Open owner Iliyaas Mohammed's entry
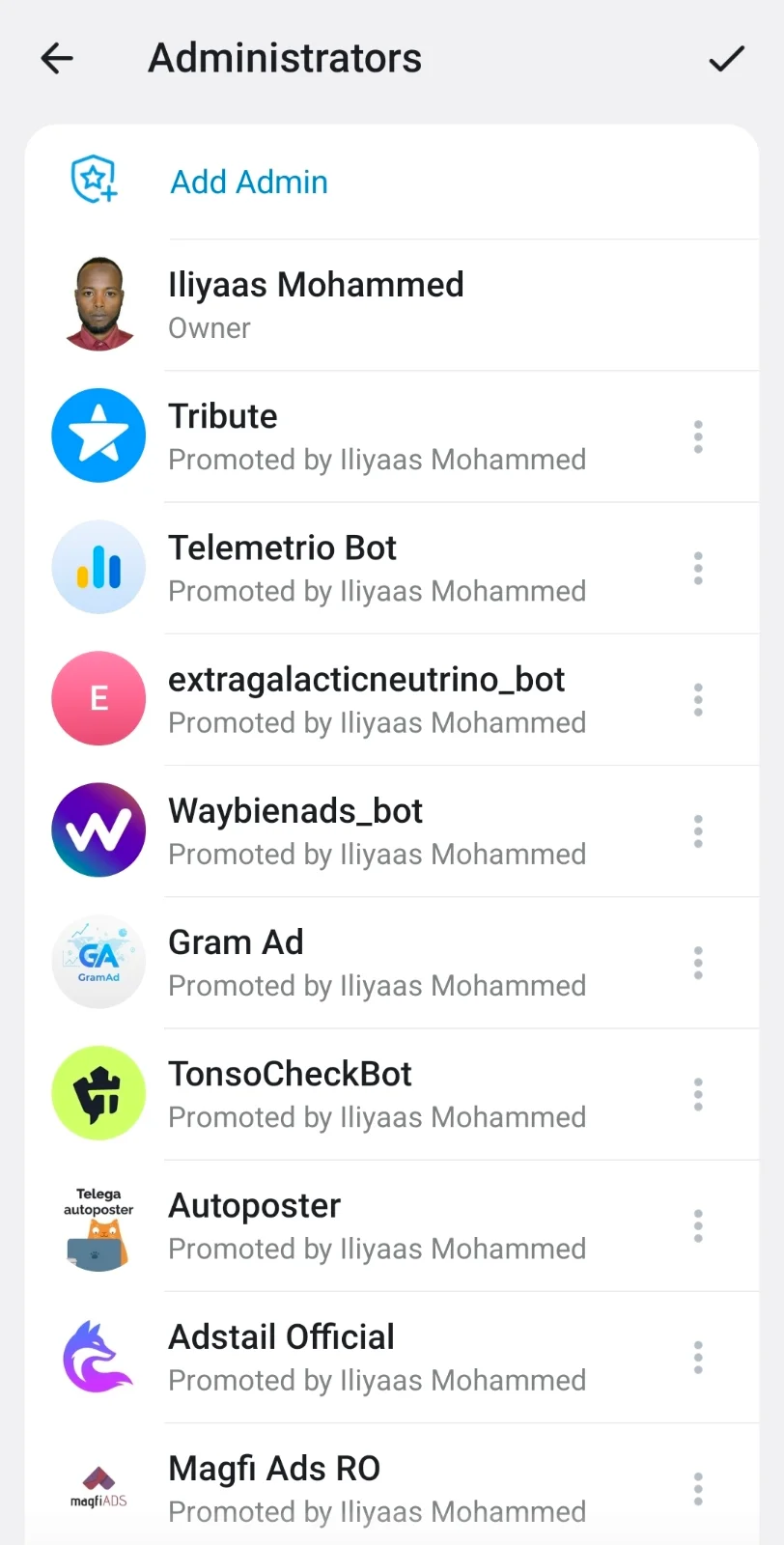Image resolution: width=784 pixels, height=1545 pixels. tap(392, 305)
